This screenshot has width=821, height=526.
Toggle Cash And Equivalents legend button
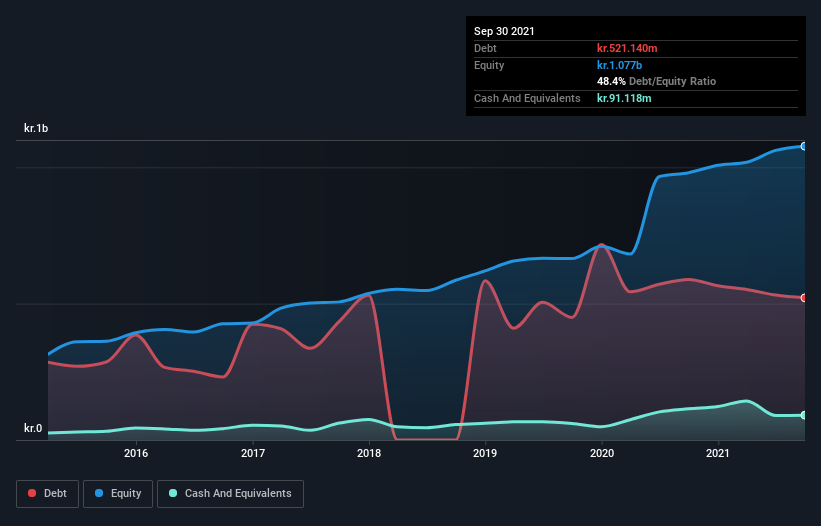[230, 494]
